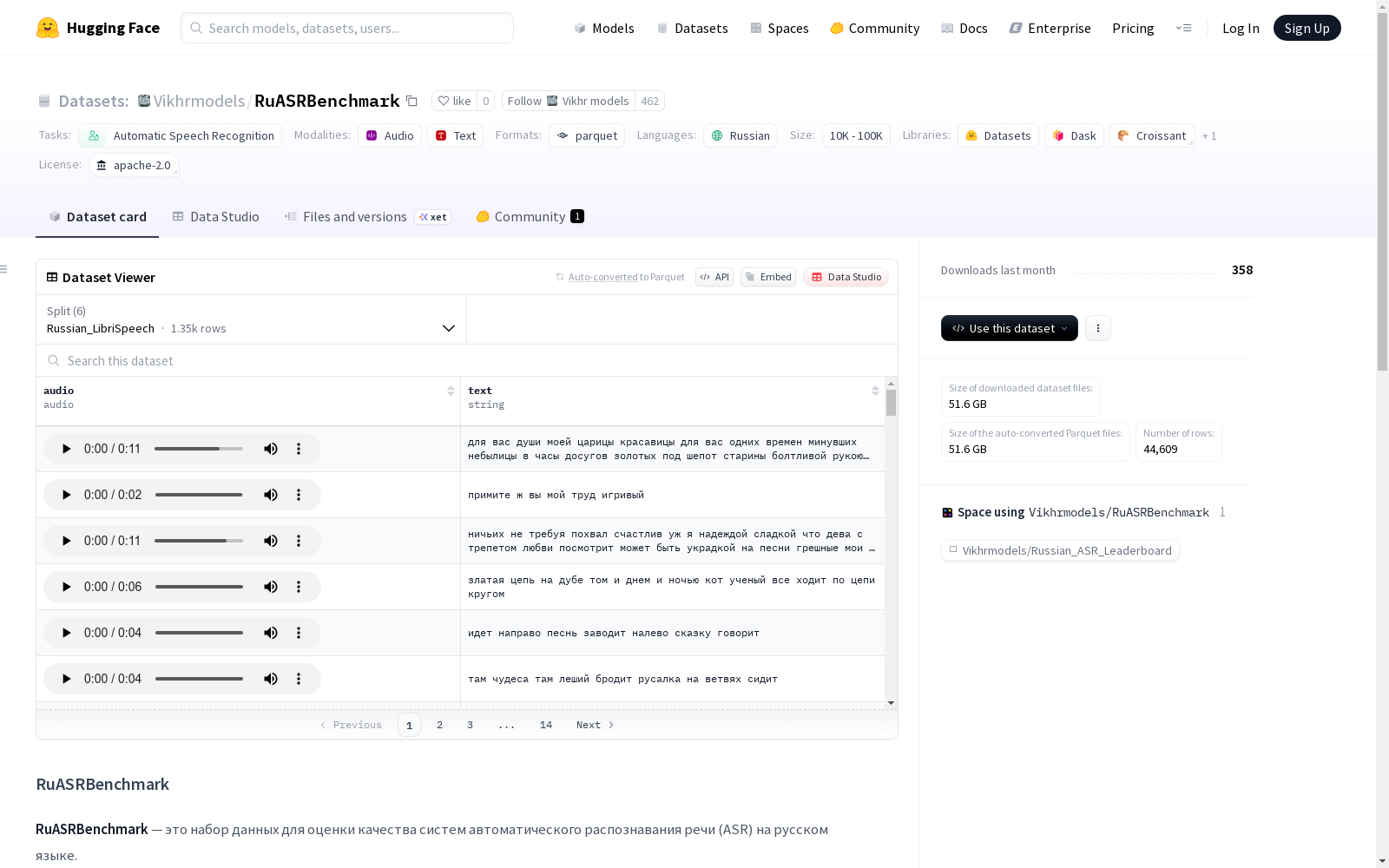Follow Vikhr models organization
The image size is (1389, 868).
(x=569, y=101)
